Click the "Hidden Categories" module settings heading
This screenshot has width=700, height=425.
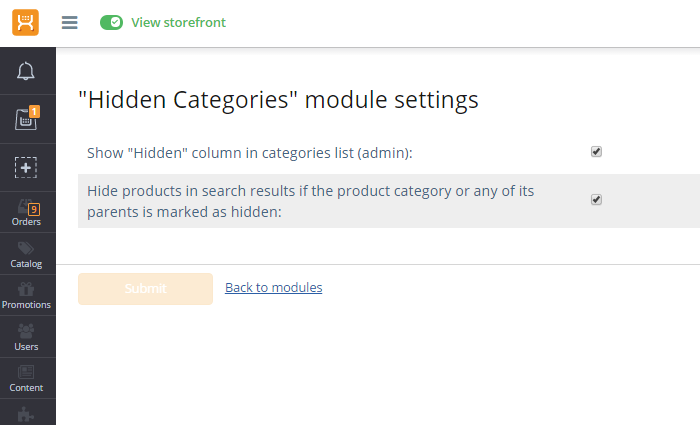pos(279,100)
